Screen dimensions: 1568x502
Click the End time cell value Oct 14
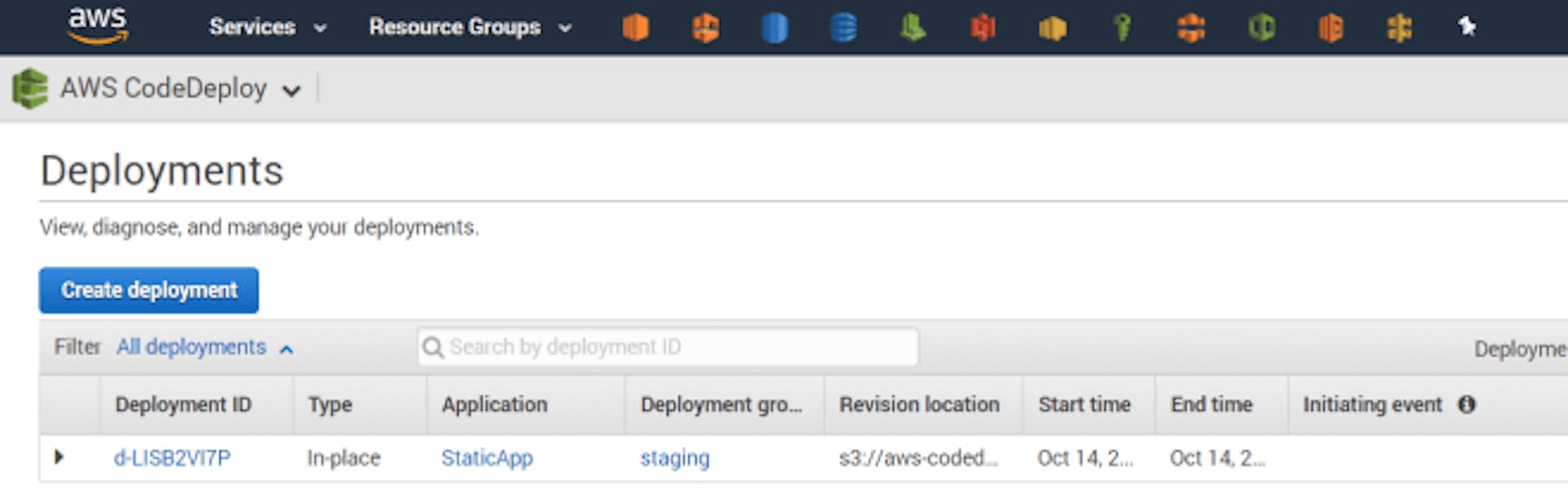(x=1217, y=458)
